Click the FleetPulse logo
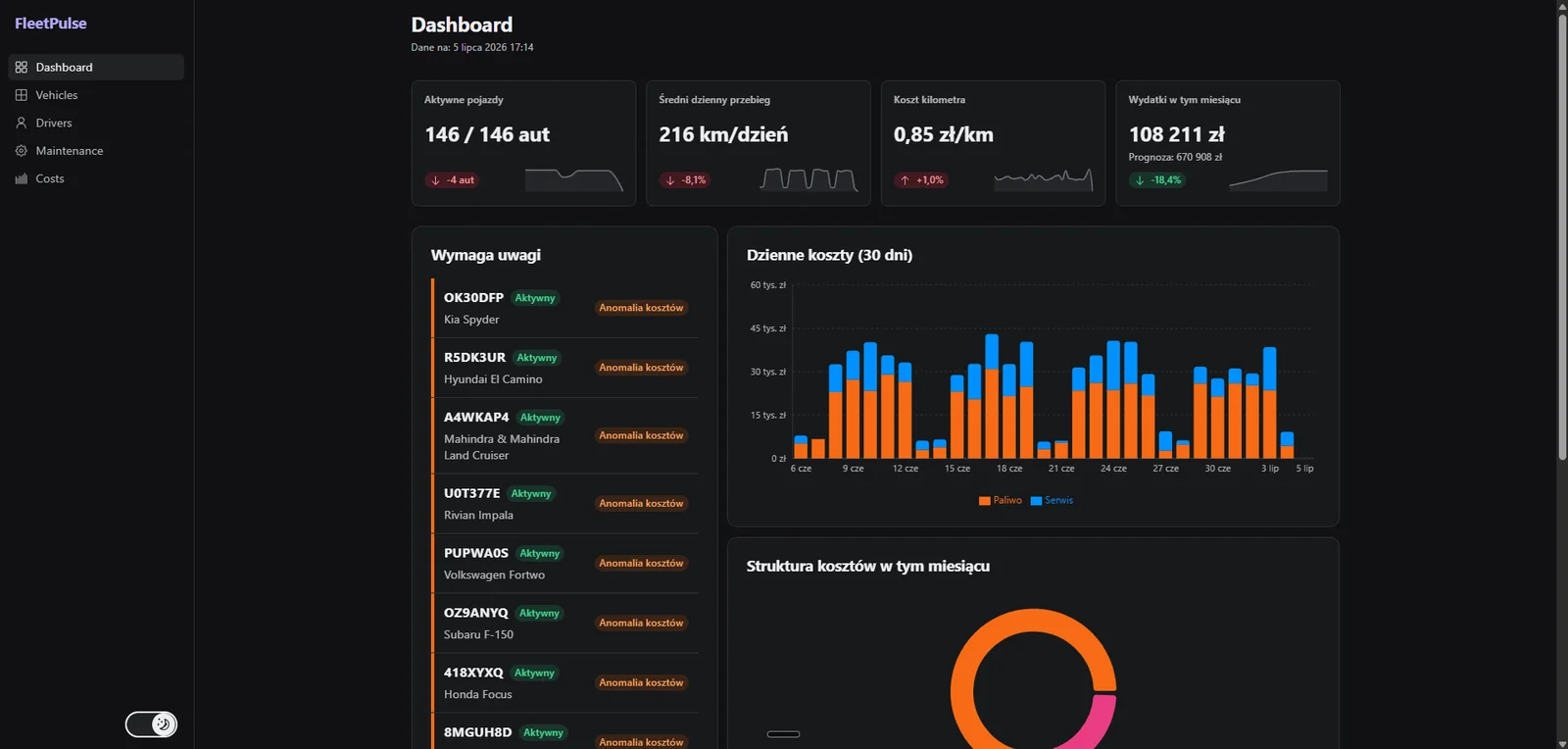This screenshot has height=749, width=1568. [x=51, y=24]
